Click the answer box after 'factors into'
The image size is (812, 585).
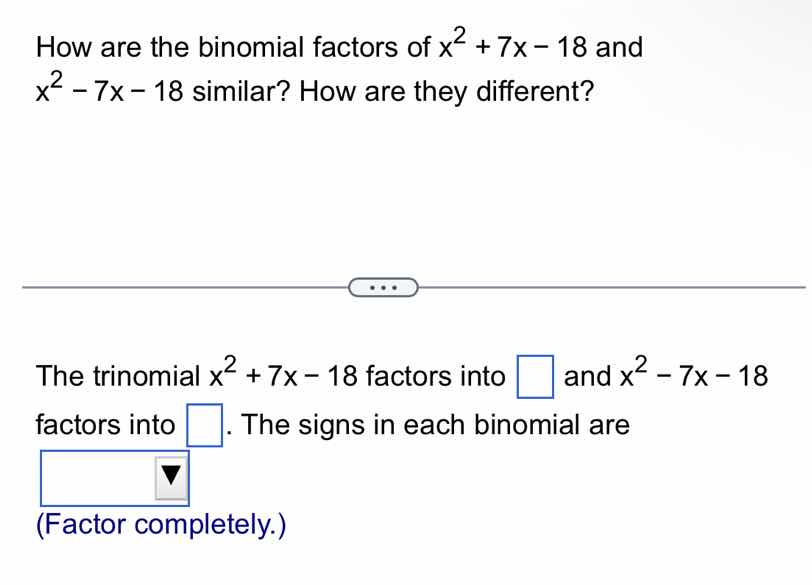206,423
